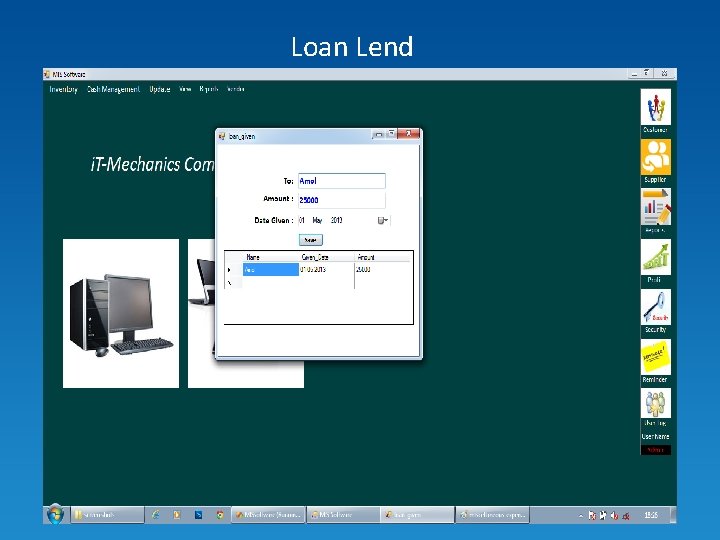Click the desktop computer thumbnail image
The height and width of the screenshot is (540, 720).
tap(121, 313)
